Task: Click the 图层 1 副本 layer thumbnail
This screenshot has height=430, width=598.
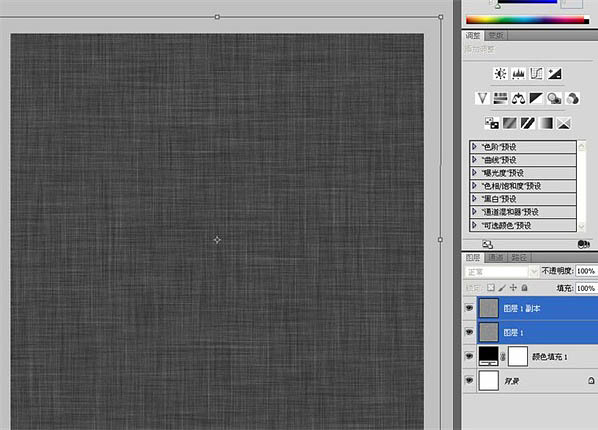Action: [x=489, y=308]
